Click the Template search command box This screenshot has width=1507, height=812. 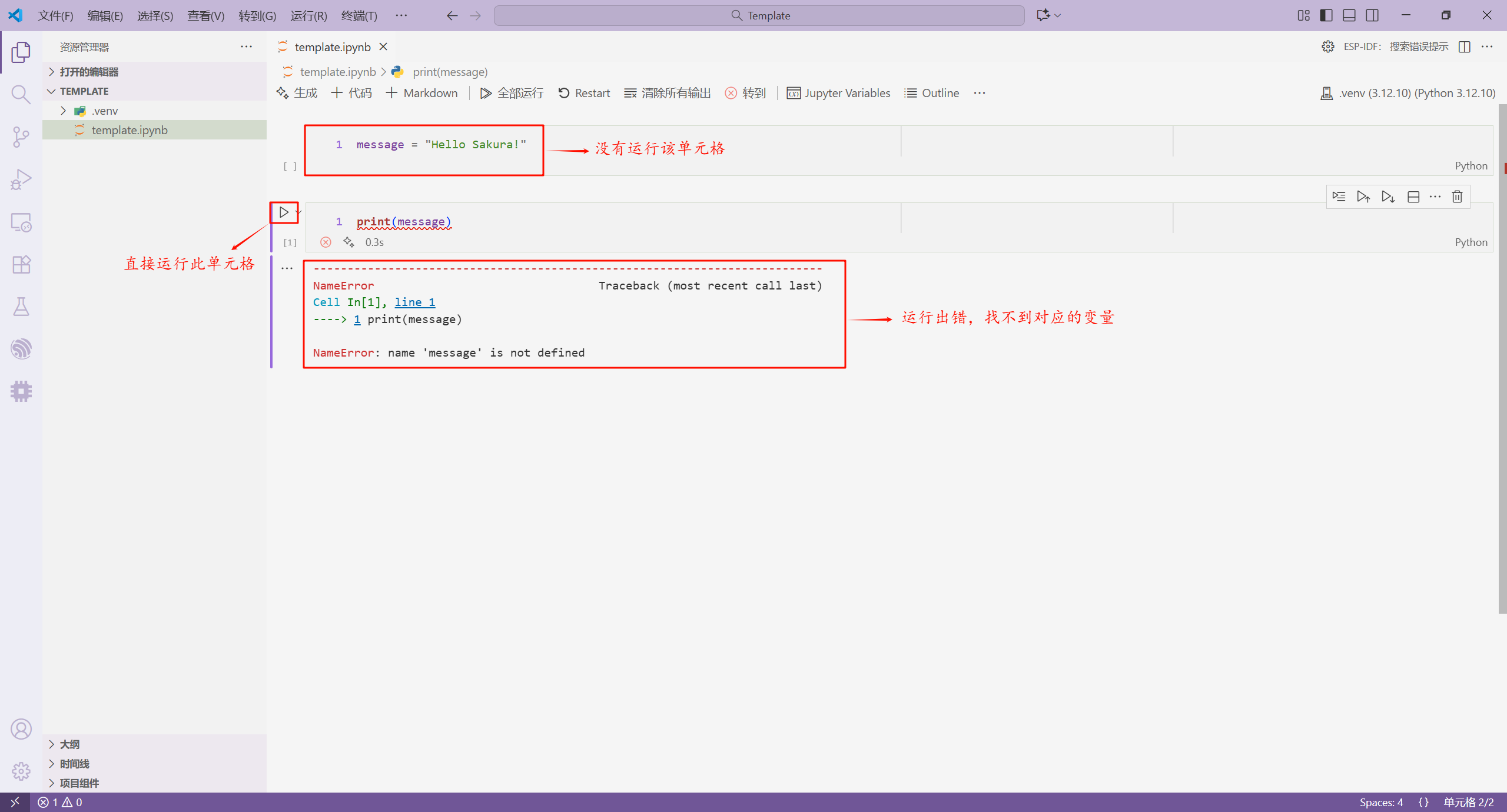point(759,15)
